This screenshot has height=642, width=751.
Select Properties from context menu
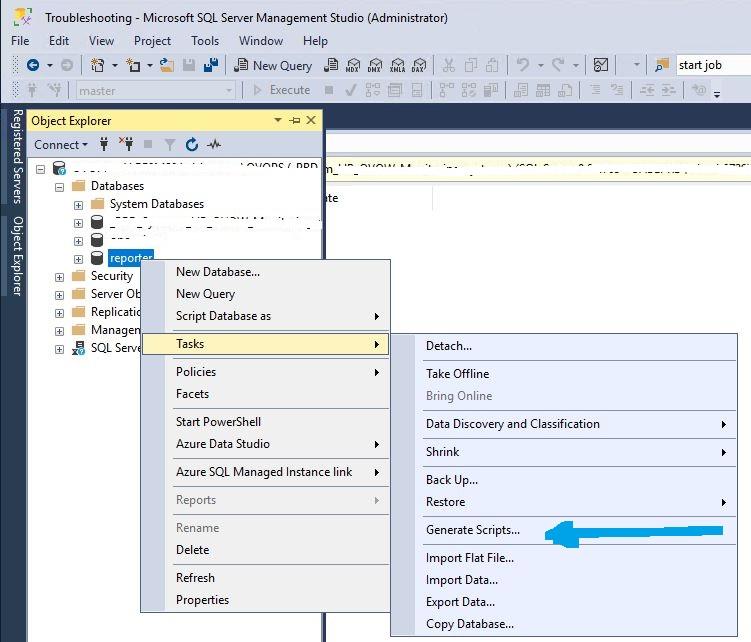click(266, 600)
